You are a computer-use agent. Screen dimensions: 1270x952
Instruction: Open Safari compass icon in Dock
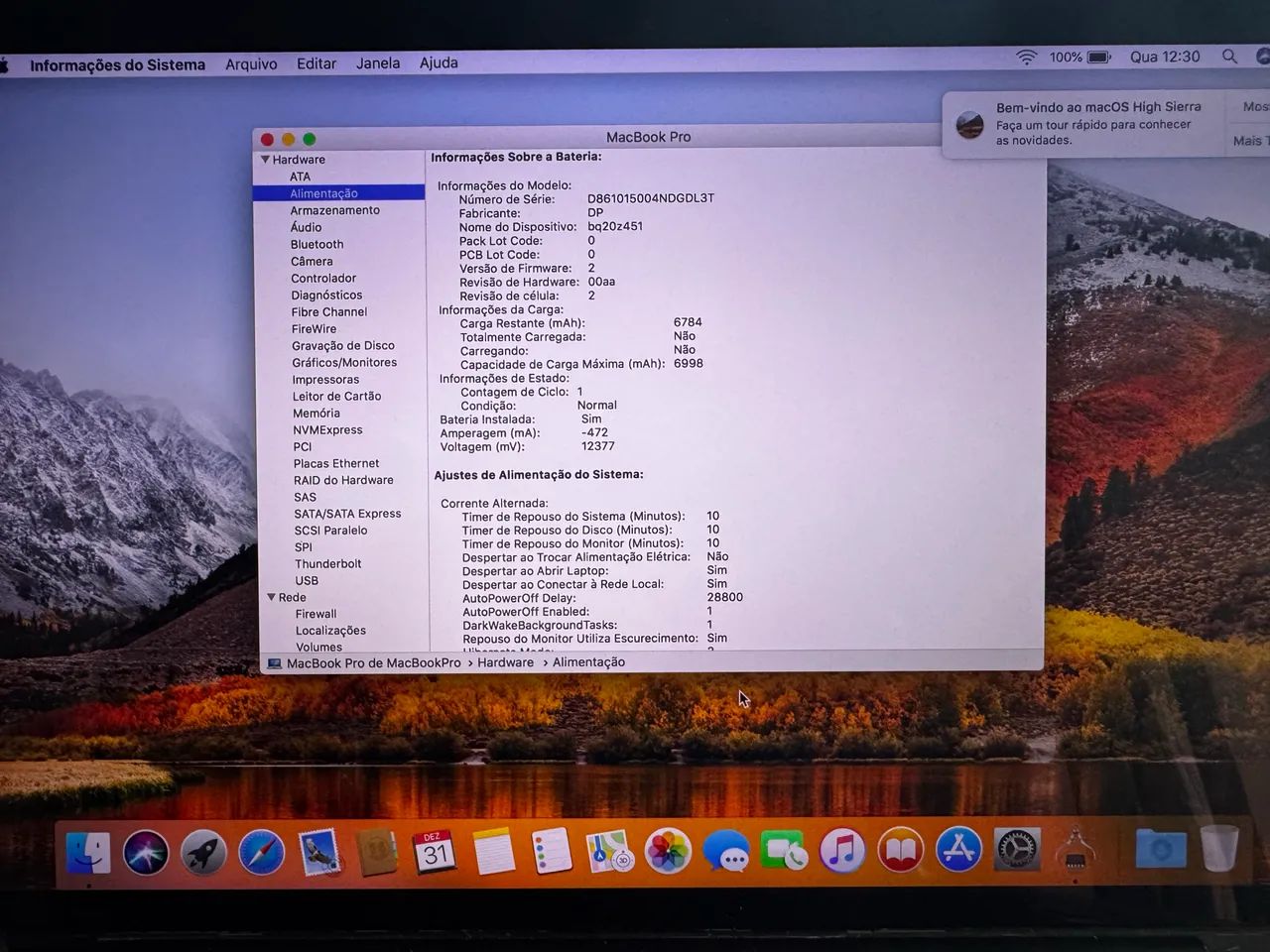tap(262, 853)
